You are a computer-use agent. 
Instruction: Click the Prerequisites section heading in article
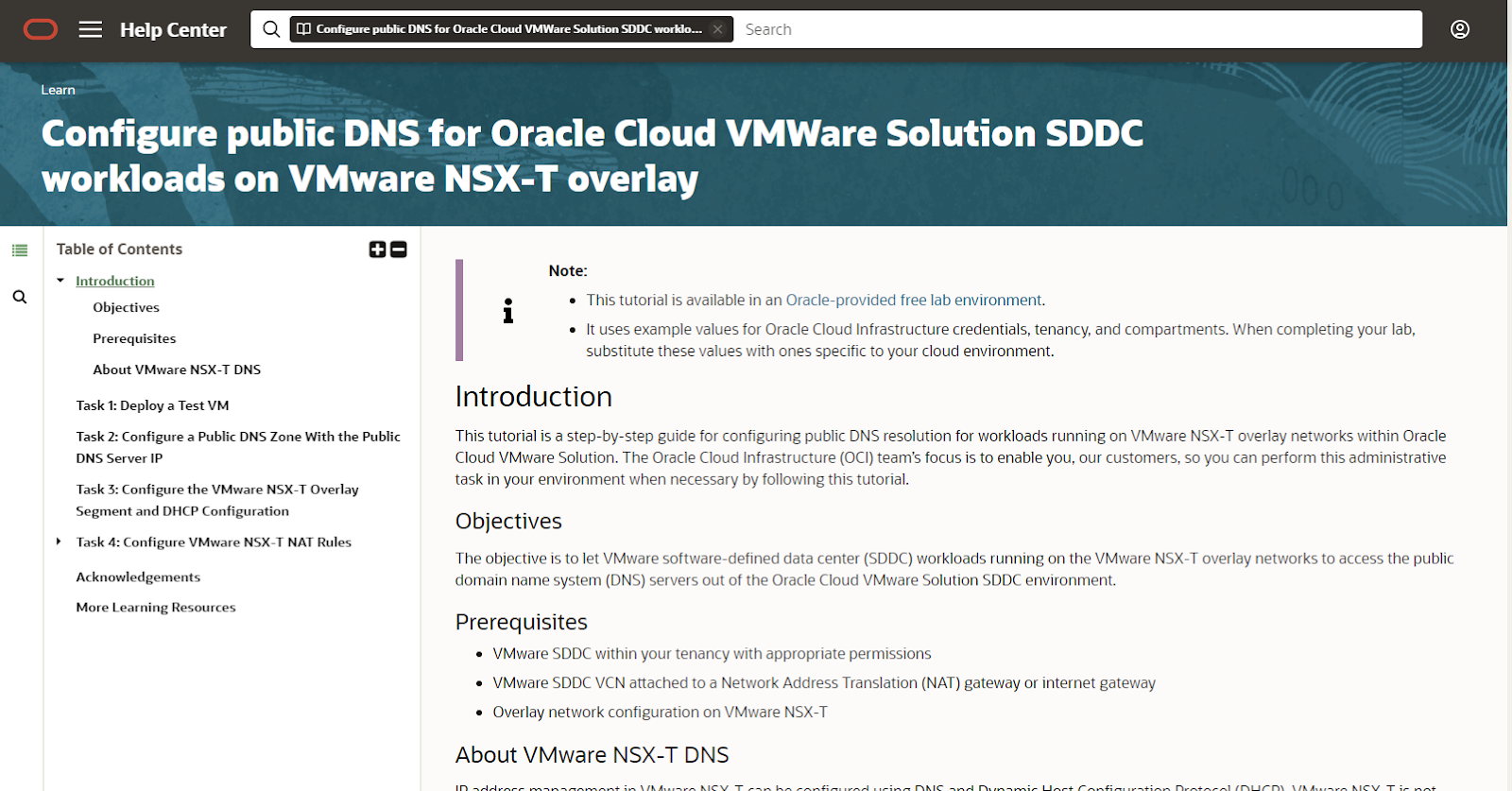(x=521, y=622)
